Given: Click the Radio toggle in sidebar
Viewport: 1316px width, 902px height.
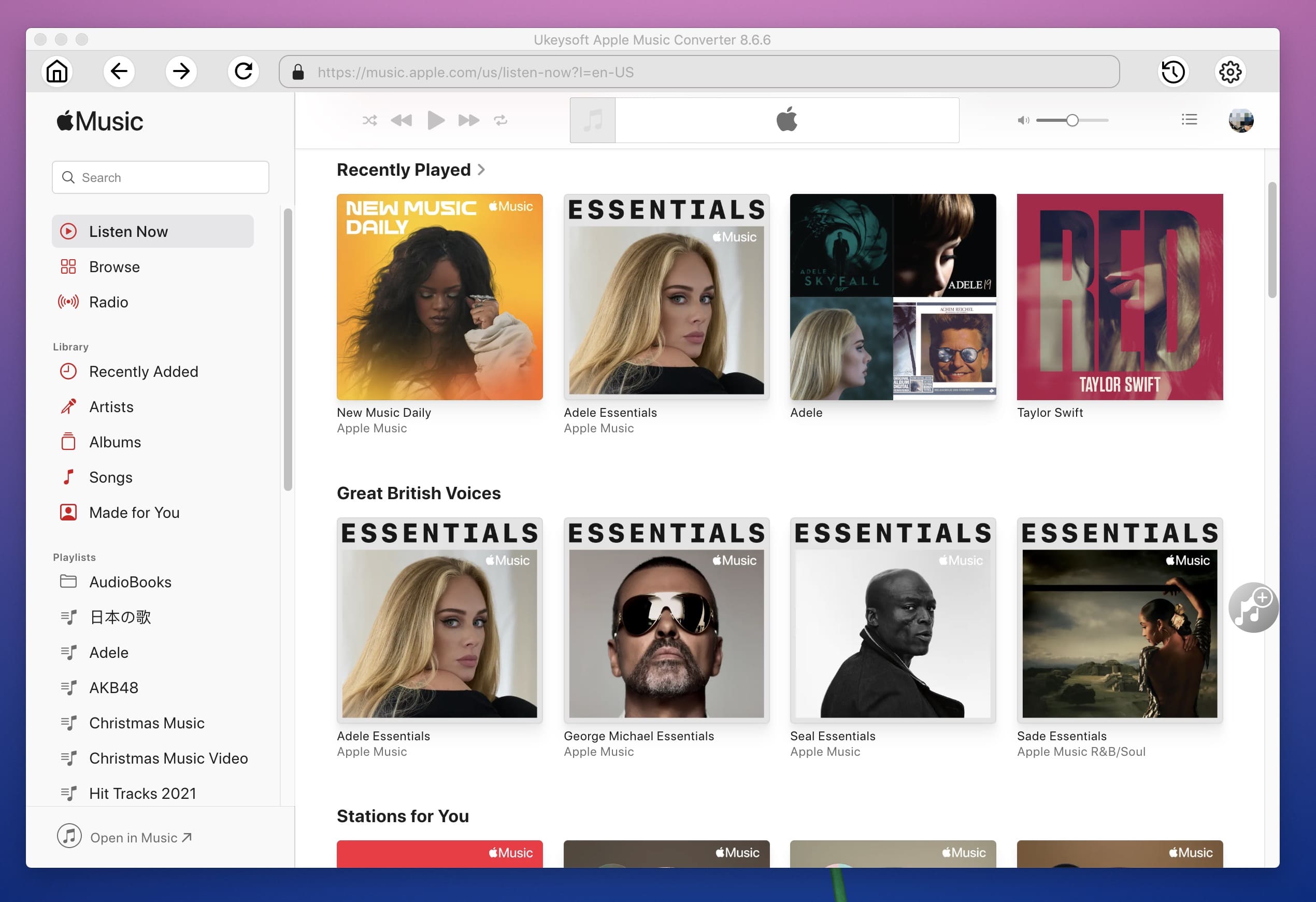Looking at the screenshot, I should 108,301.
